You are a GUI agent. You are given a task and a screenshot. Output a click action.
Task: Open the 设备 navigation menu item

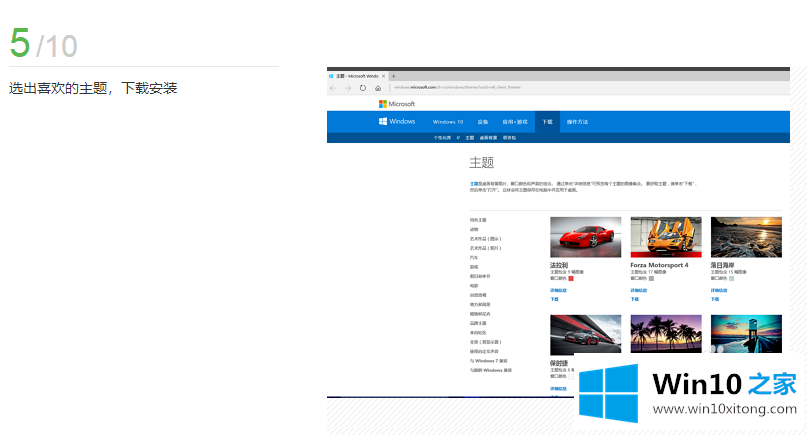point(482,122)
